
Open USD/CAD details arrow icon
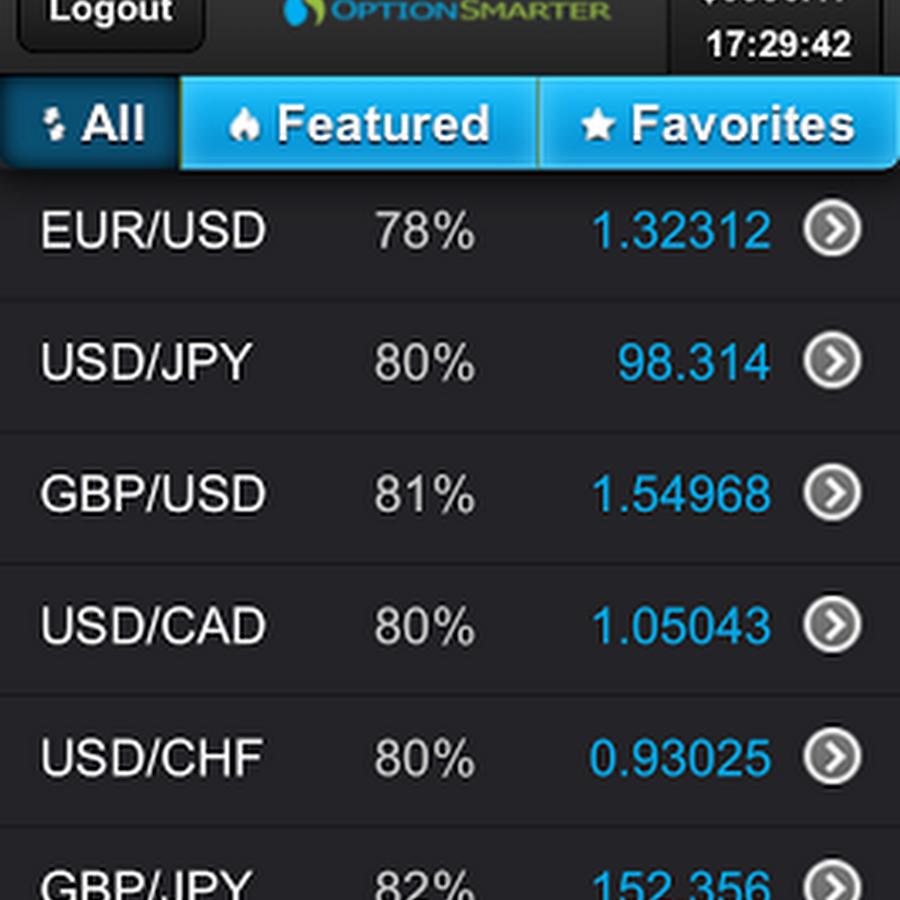(832, 625)
